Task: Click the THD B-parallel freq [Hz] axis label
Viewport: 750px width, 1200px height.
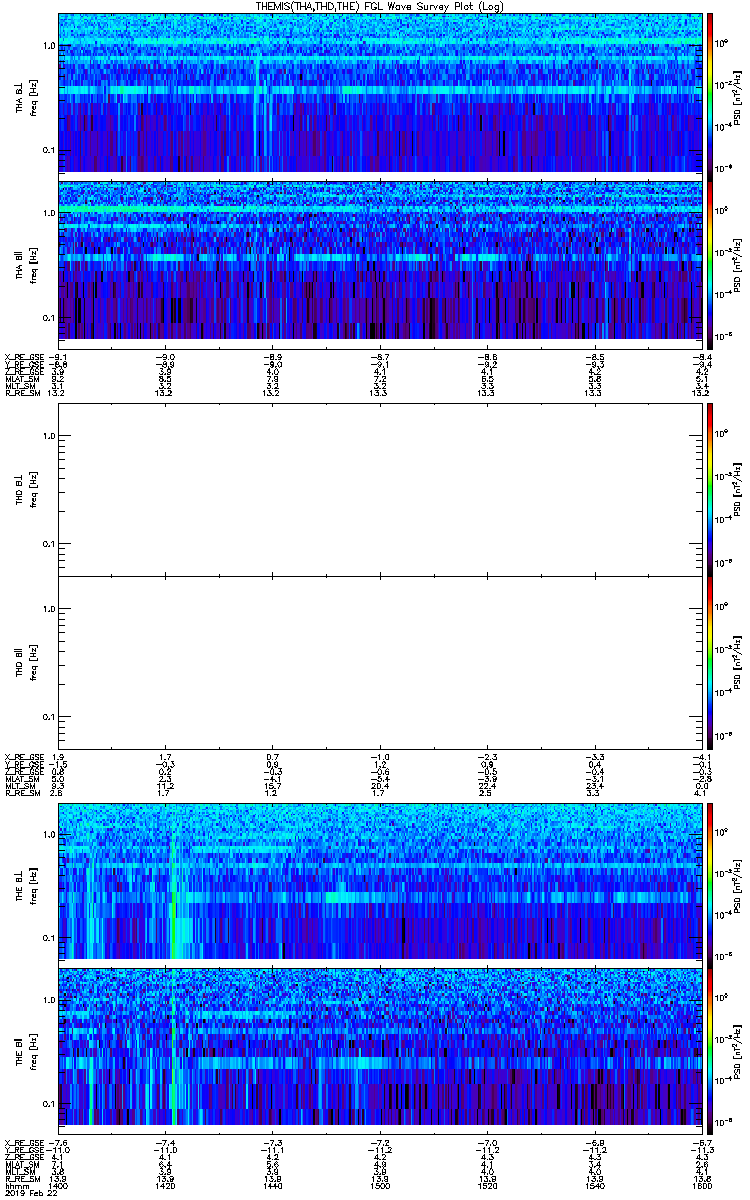Action: point(33,662)
